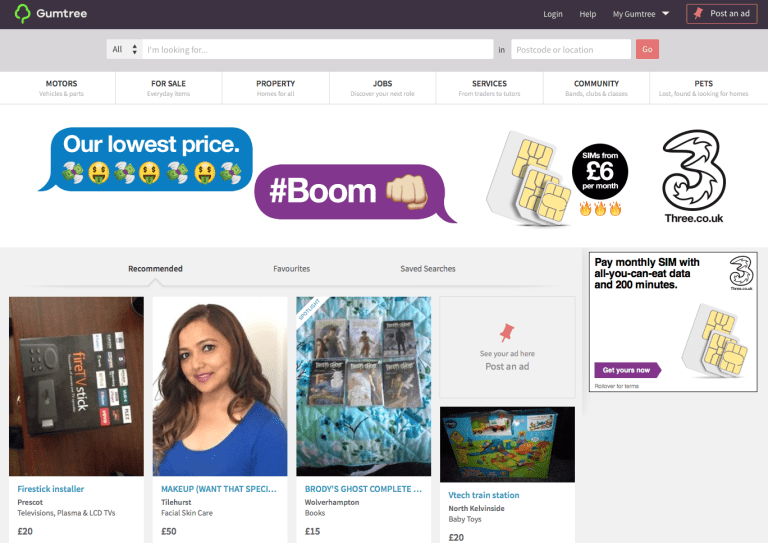The width and height of the screenshot is (768, 543).
Task: Go to the Jobs category
Action: click(x=382, y=88)
